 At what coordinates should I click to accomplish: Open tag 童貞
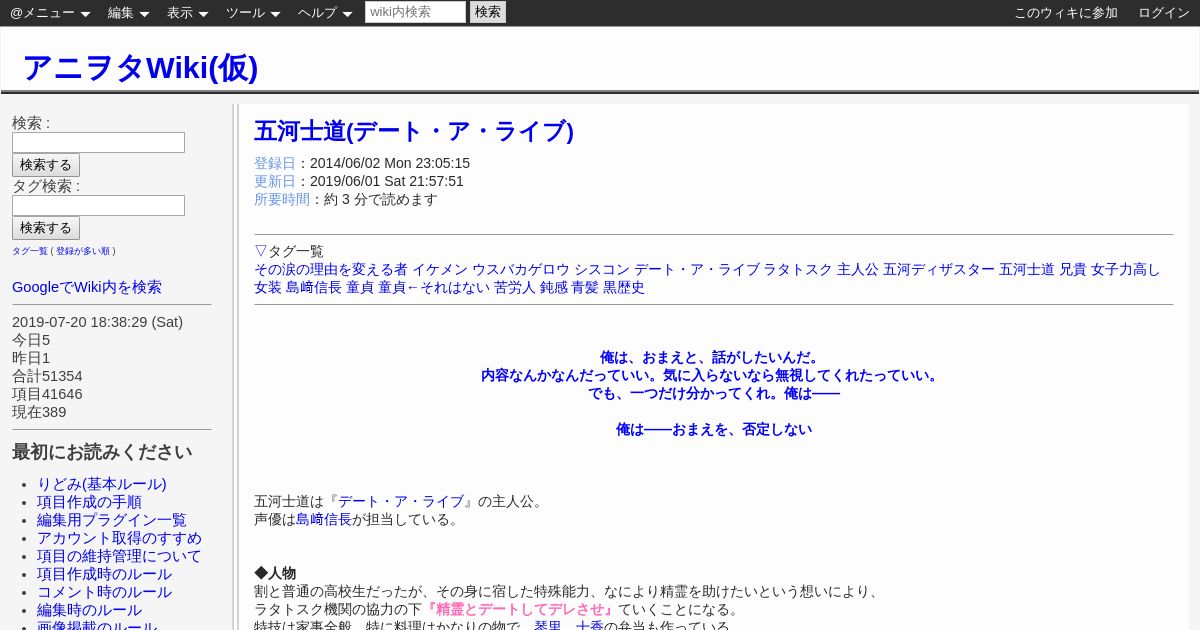[x=360, y=287]
